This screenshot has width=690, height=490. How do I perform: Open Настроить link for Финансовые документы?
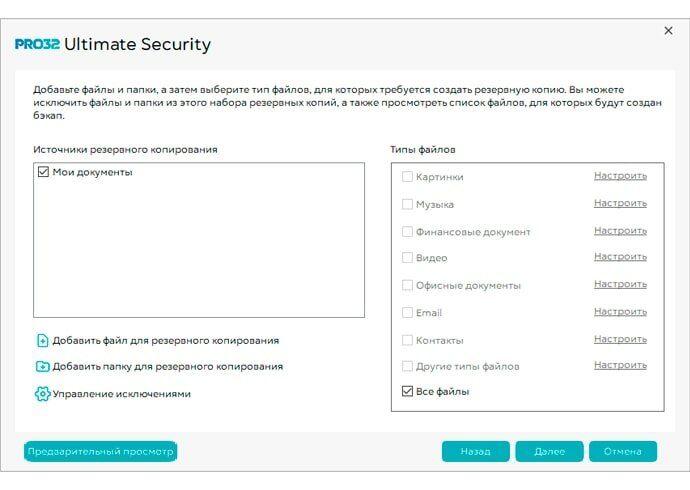tap(620, 231)
